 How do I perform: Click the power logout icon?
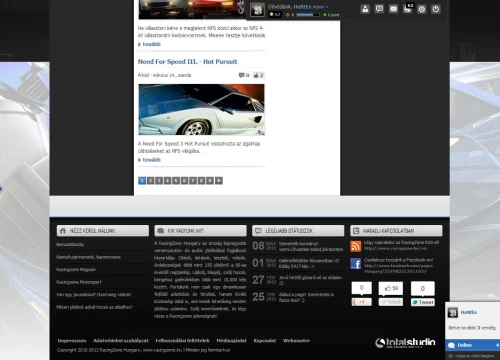[436, 9]
